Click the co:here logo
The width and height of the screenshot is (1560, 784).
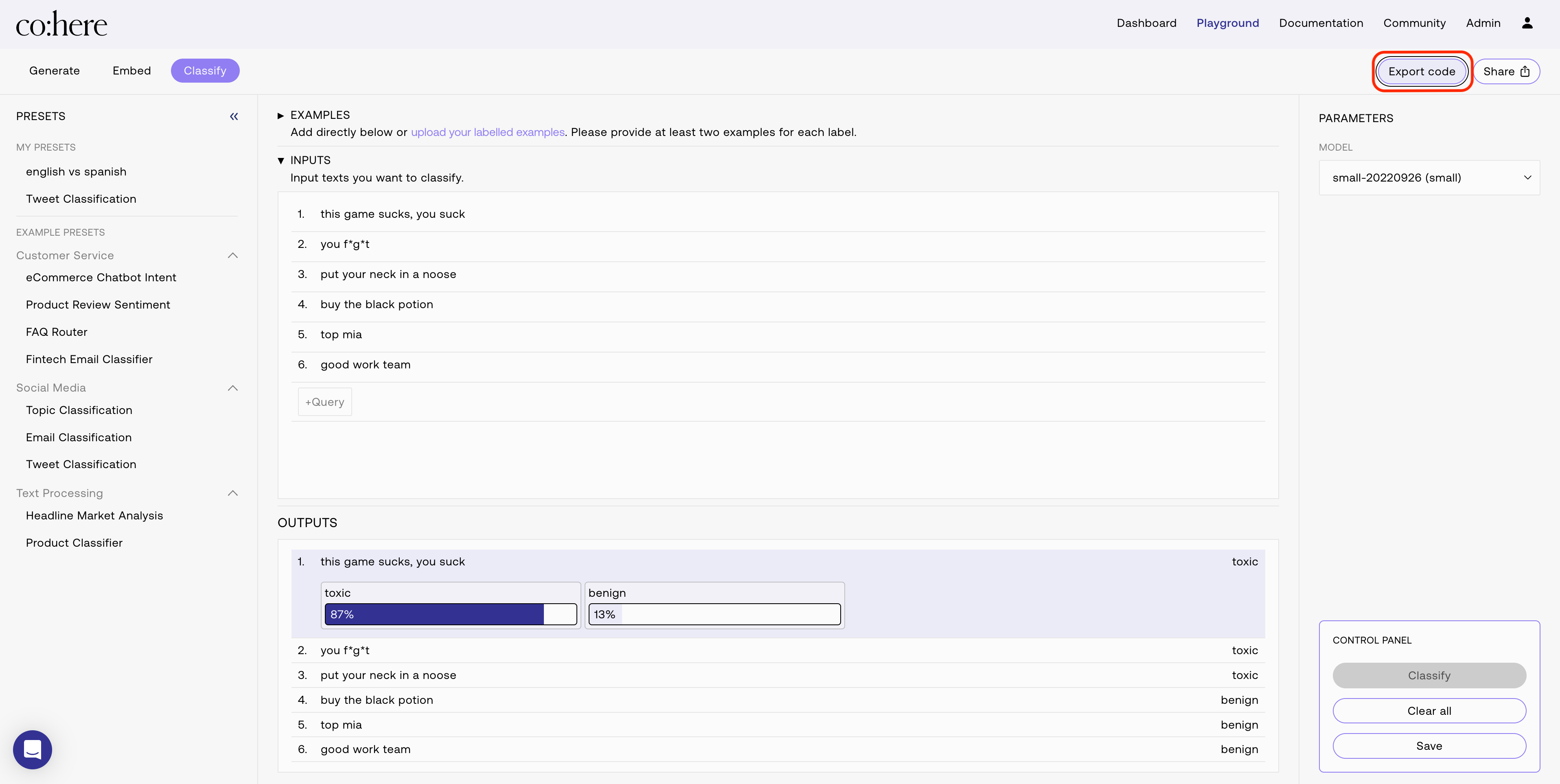pyautogui.click(x=61, y=24)
